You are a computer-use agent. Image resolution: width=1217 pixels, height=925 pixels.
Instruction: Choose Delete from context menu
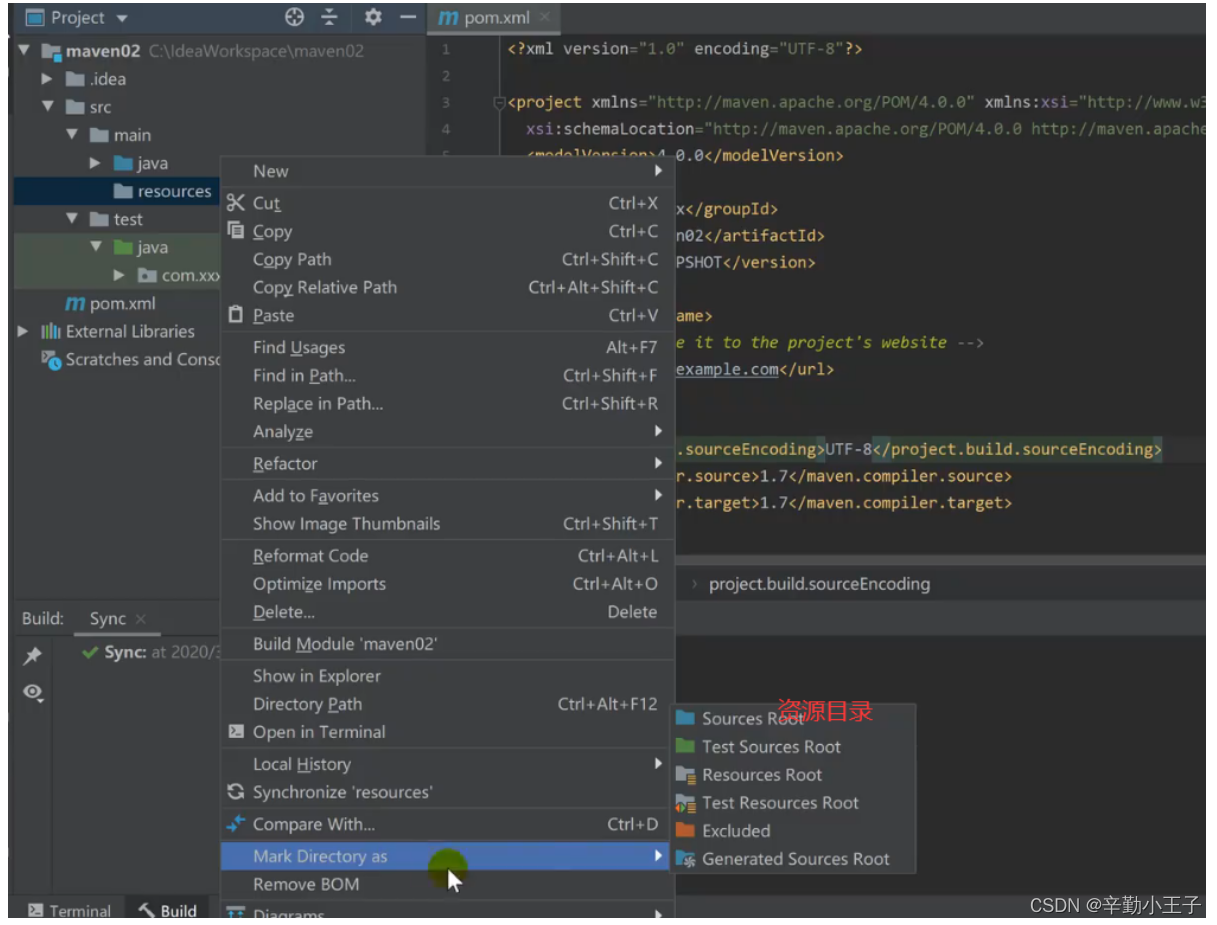pos(447,611)
